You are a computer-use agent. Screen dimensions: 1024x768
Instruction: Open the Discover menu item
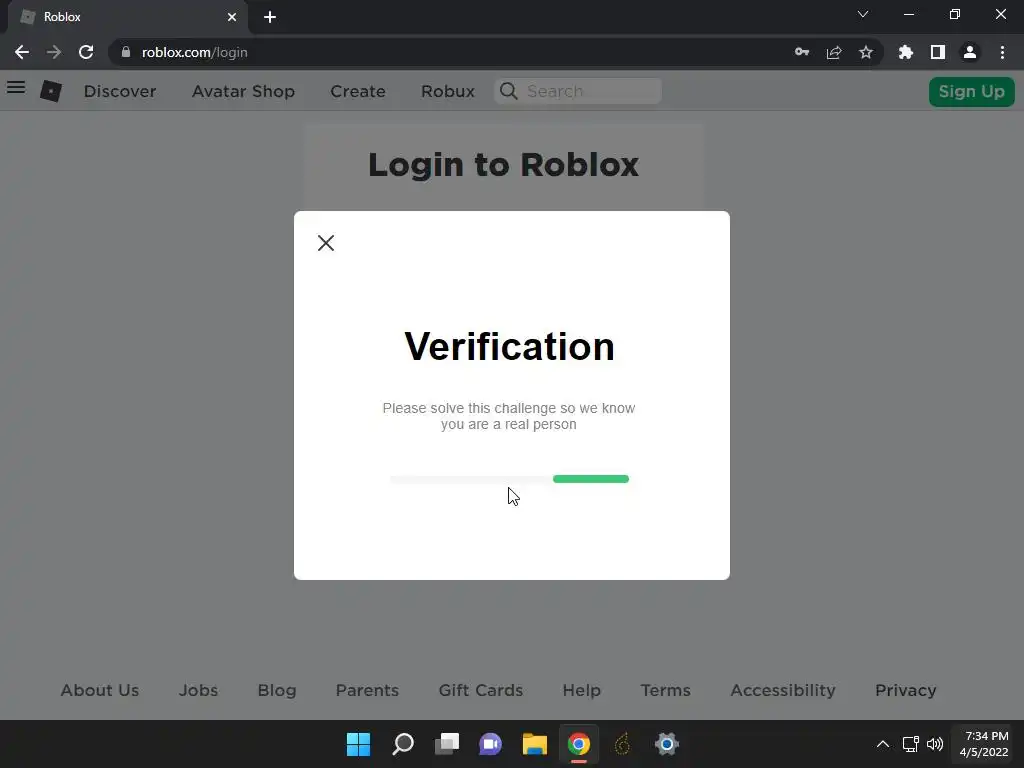[120, 91]
